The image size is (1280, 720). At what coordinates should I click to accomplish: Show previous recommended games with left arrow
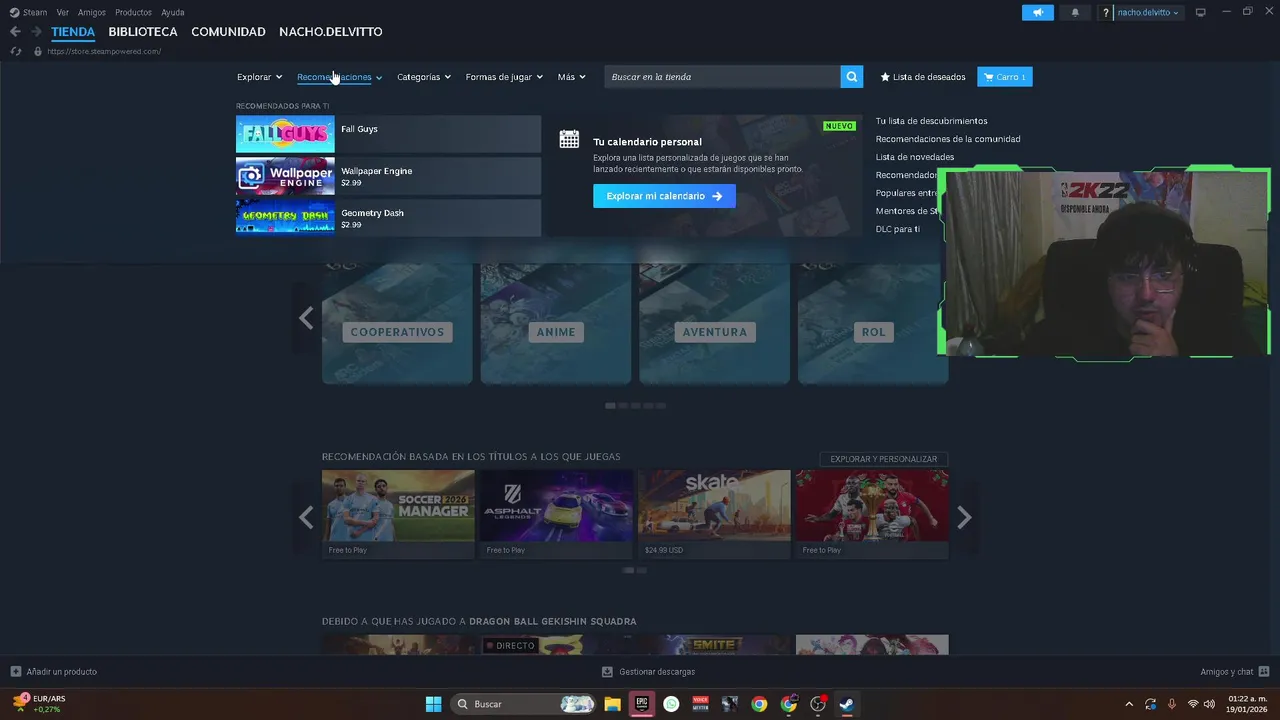coord(306,517)
